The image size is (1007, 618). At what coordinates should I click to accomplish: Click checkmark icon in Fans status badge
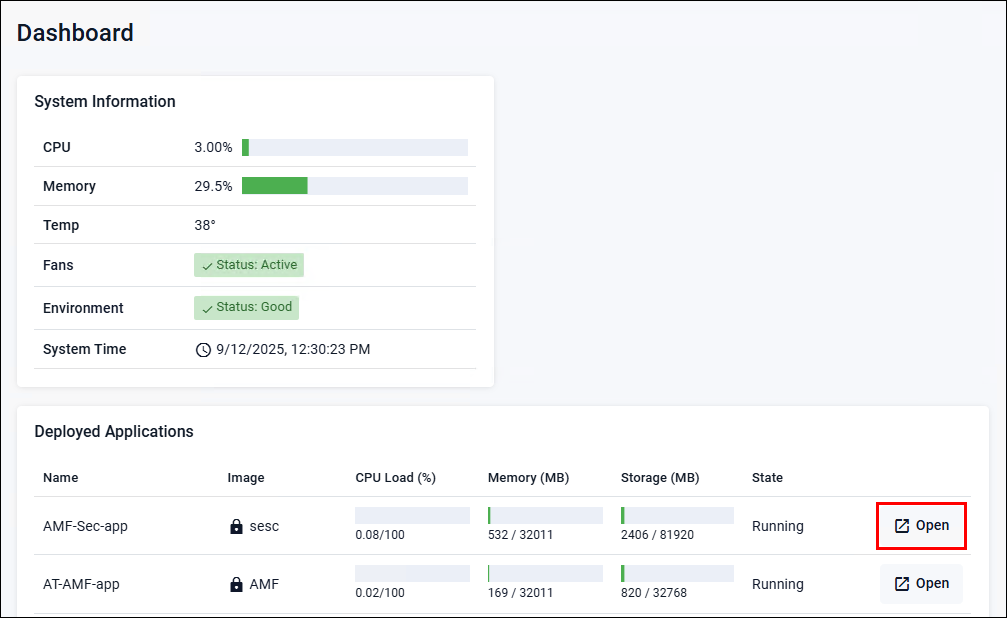click(x=207, y=266)
